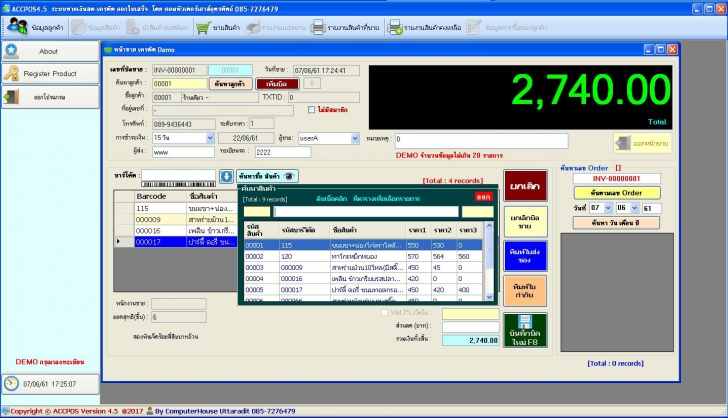The image size is (728, 418).
Task: Select popup row 00003 with barcode 000009
Action: [363, 268]
